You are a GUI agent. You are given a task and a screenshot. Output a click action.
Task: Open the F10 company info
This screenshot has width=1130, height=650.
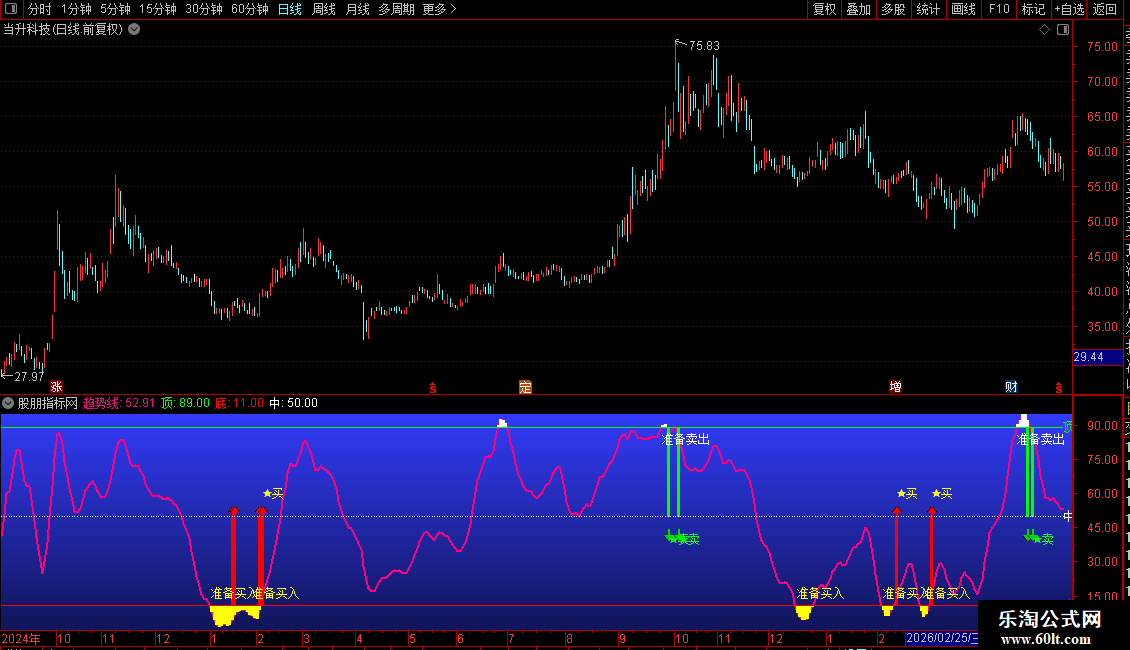999,9
